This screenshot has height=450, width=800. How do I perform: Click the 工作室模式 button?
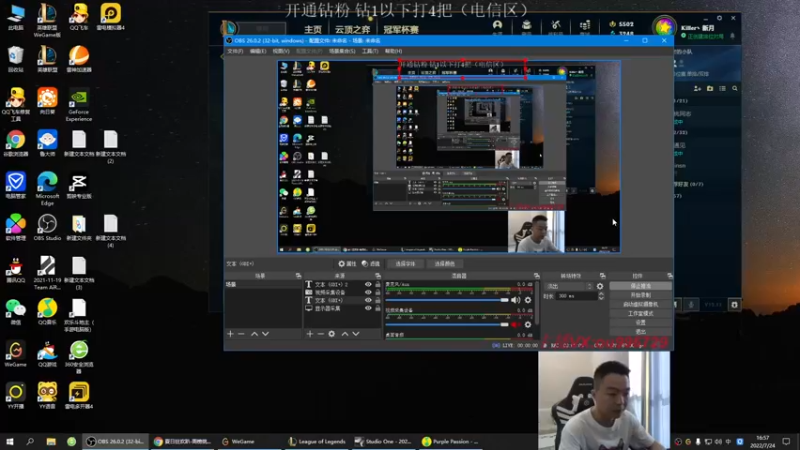(640, 314)
